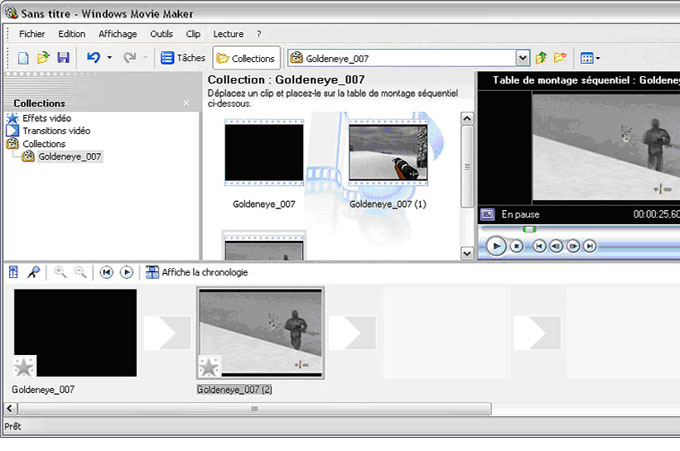
Task: Click effect star on Goldeneye_007 (2) clip
Action: pos(209,367)
